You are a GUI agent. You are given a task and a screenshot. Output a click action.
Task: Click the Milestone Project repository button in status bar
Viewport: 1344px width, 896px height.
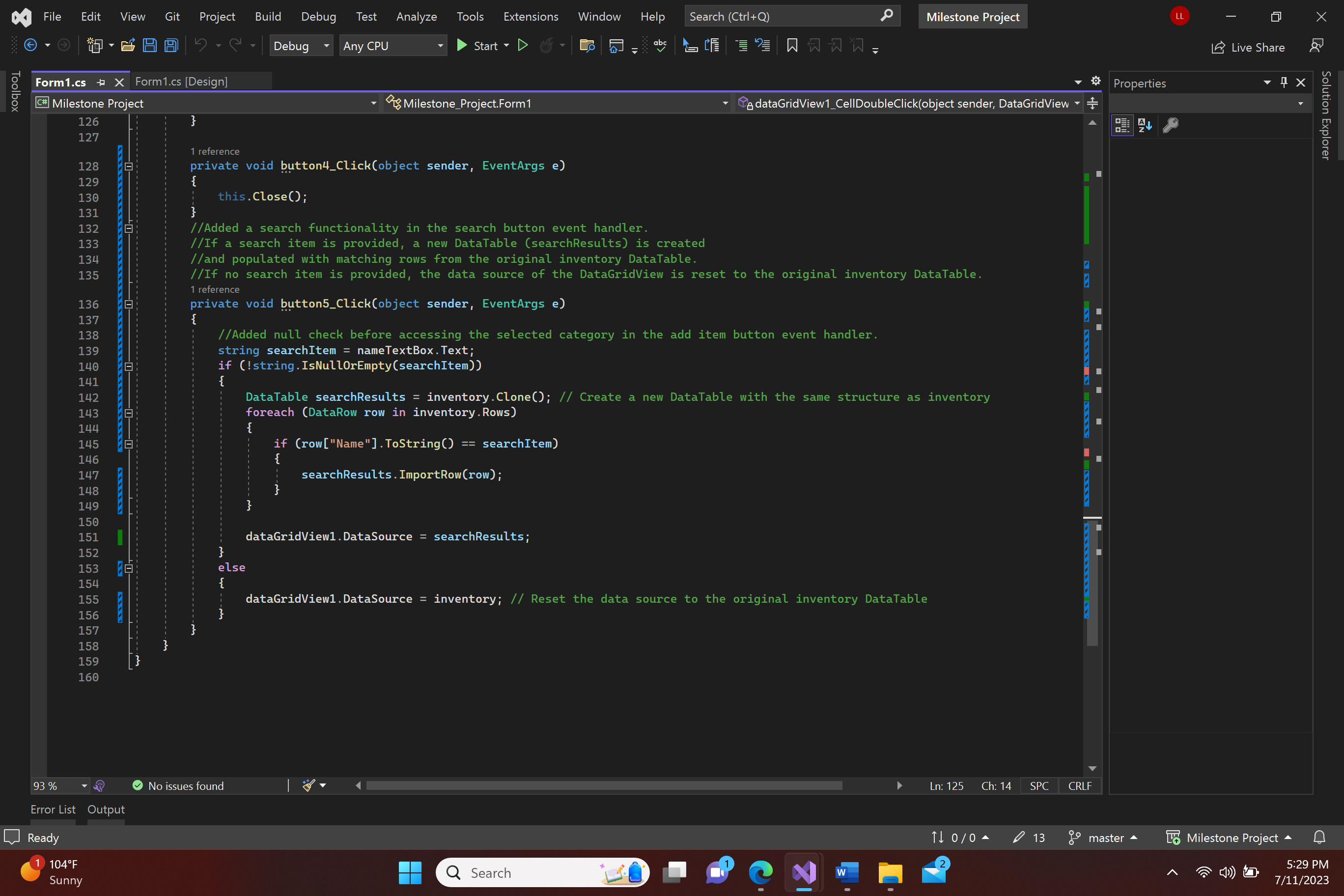(x=1228, y=838)
